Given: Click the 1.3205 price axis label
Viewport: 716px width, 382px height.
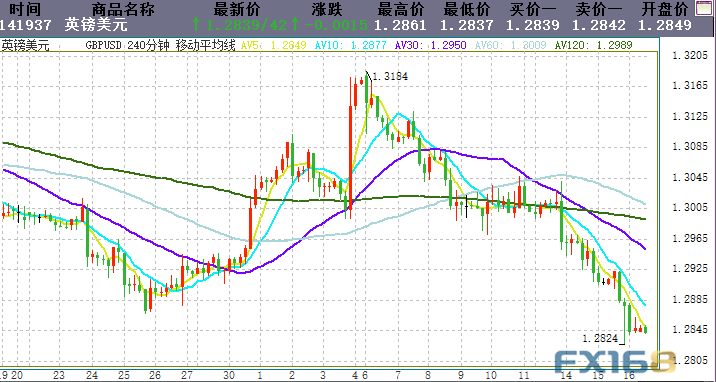Looking at the screenshot, I should [x=690, y=56].
